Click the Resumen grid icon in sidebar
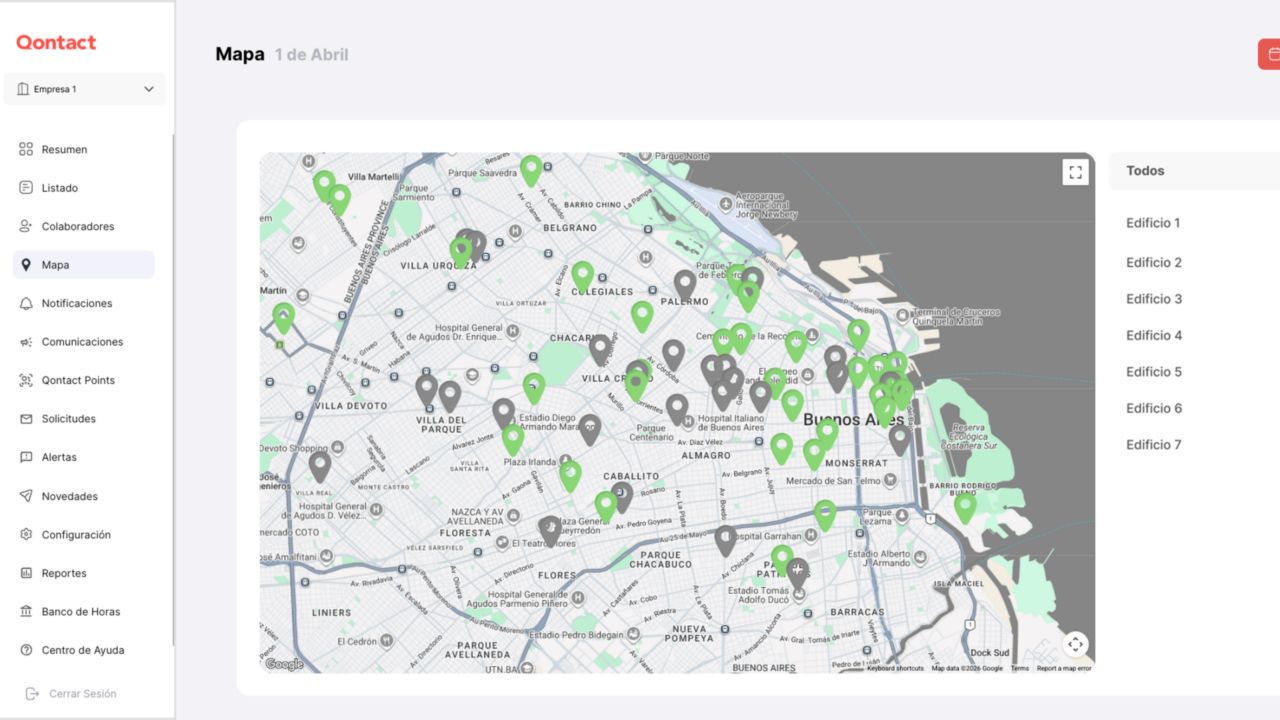This screenshot has width=1280, height=720. point(26,149)
